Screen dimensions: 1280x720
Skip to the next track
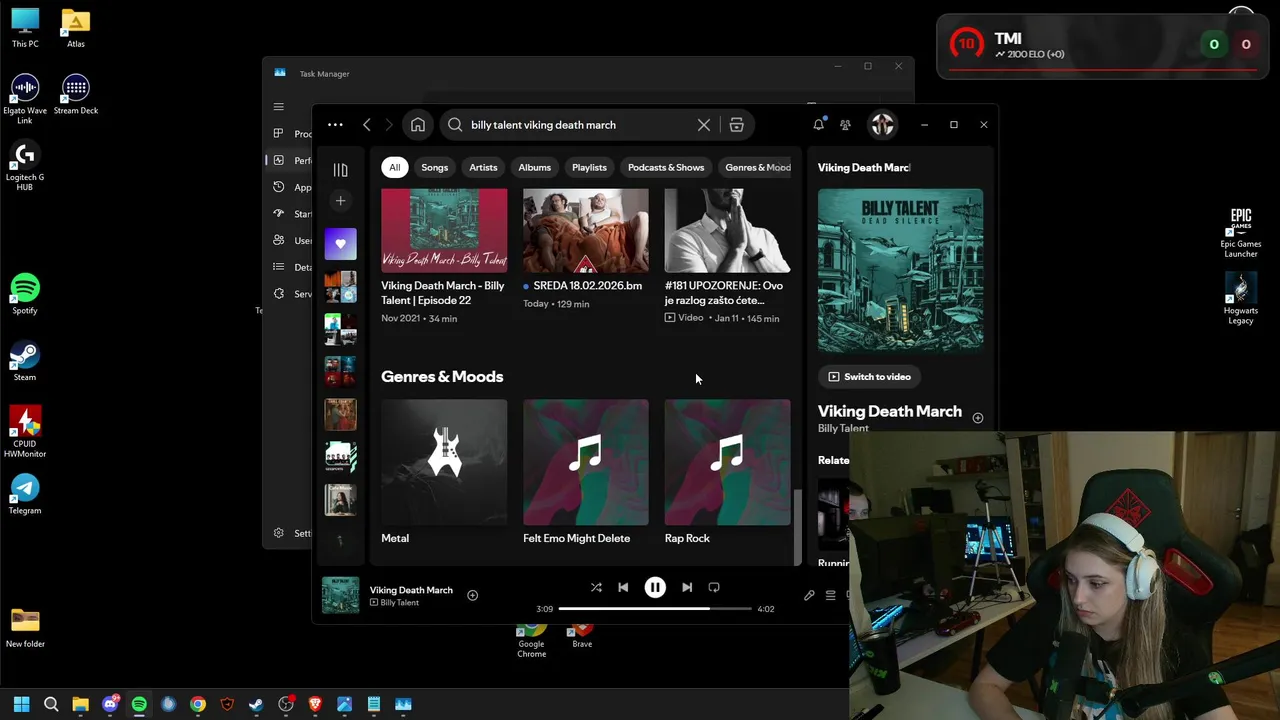687,588
